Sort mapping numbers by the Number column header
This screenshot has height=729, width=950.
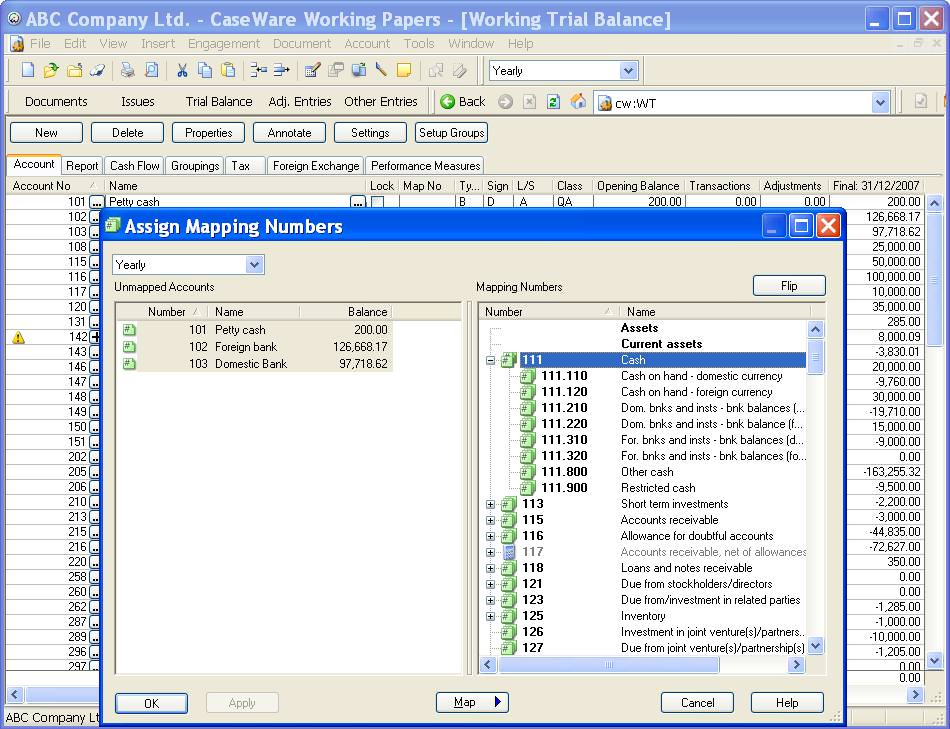tap(549, 311)
